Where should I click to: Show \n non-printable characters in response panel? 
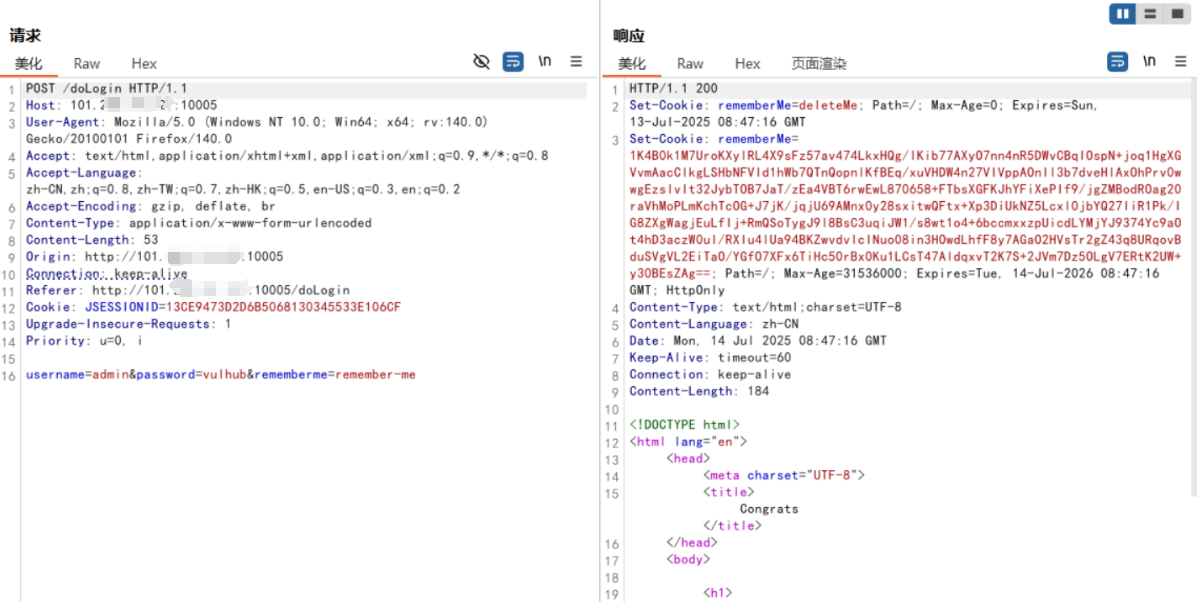1150,62
